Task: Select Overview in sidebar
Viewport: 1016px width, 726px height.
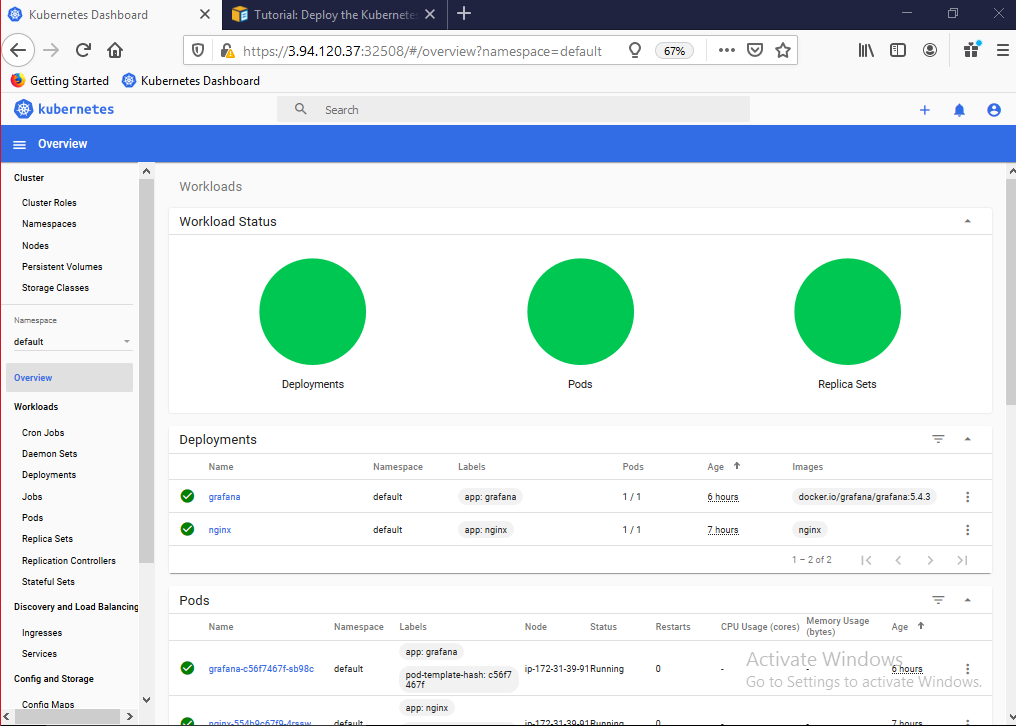Action: coord(69,378)
